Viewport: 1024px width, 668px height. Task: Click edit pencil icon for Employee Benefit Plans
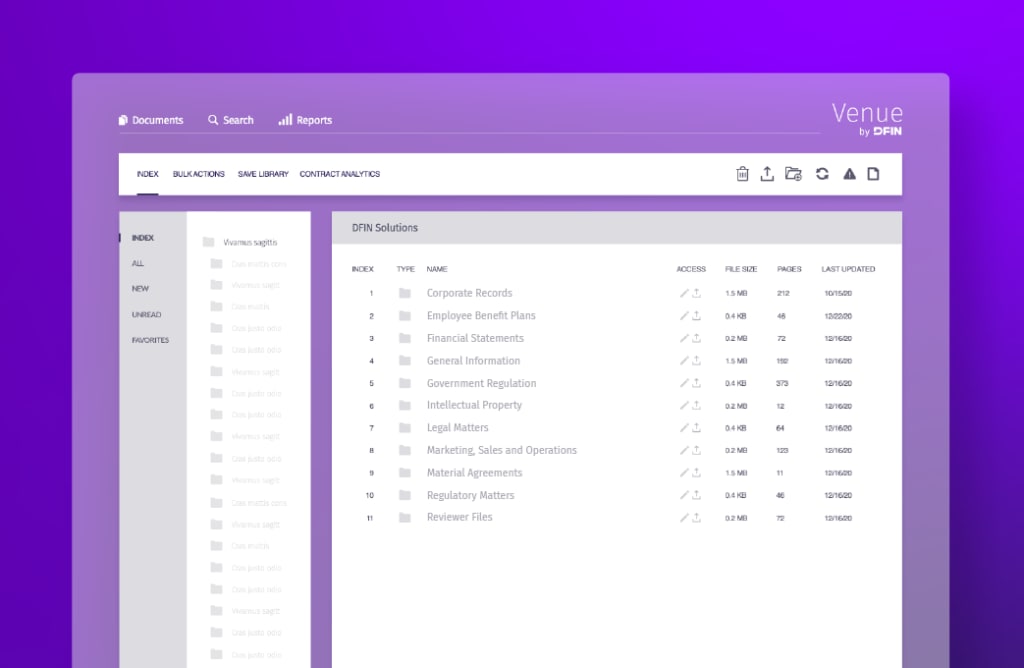point(684,315)
